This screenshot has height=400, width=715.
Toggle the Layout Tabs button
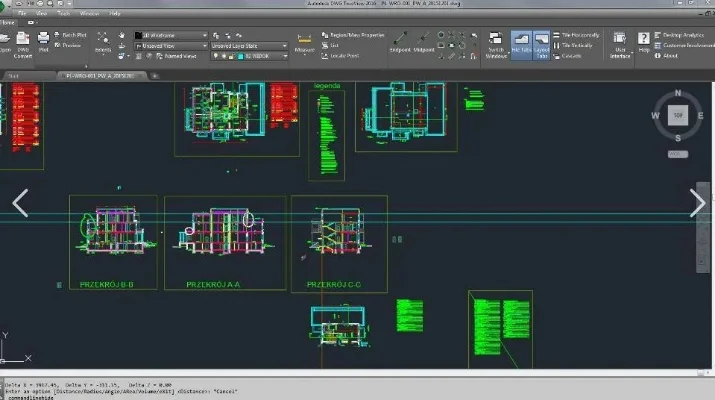(x=541, y=44)
